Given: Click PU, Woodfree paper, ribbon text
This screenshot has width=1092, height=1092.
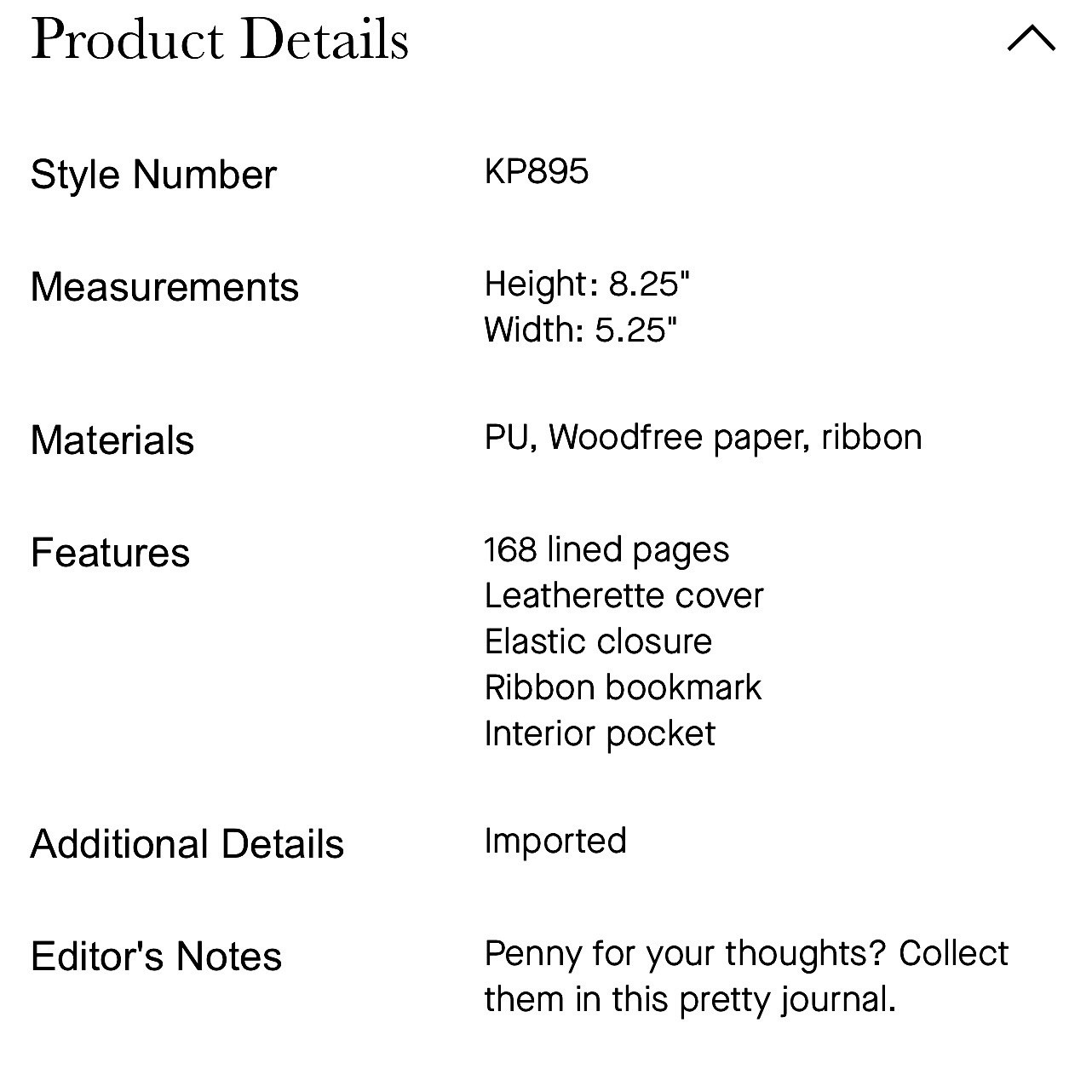Looking at the screenshot, I should click(x=704, y=438).
